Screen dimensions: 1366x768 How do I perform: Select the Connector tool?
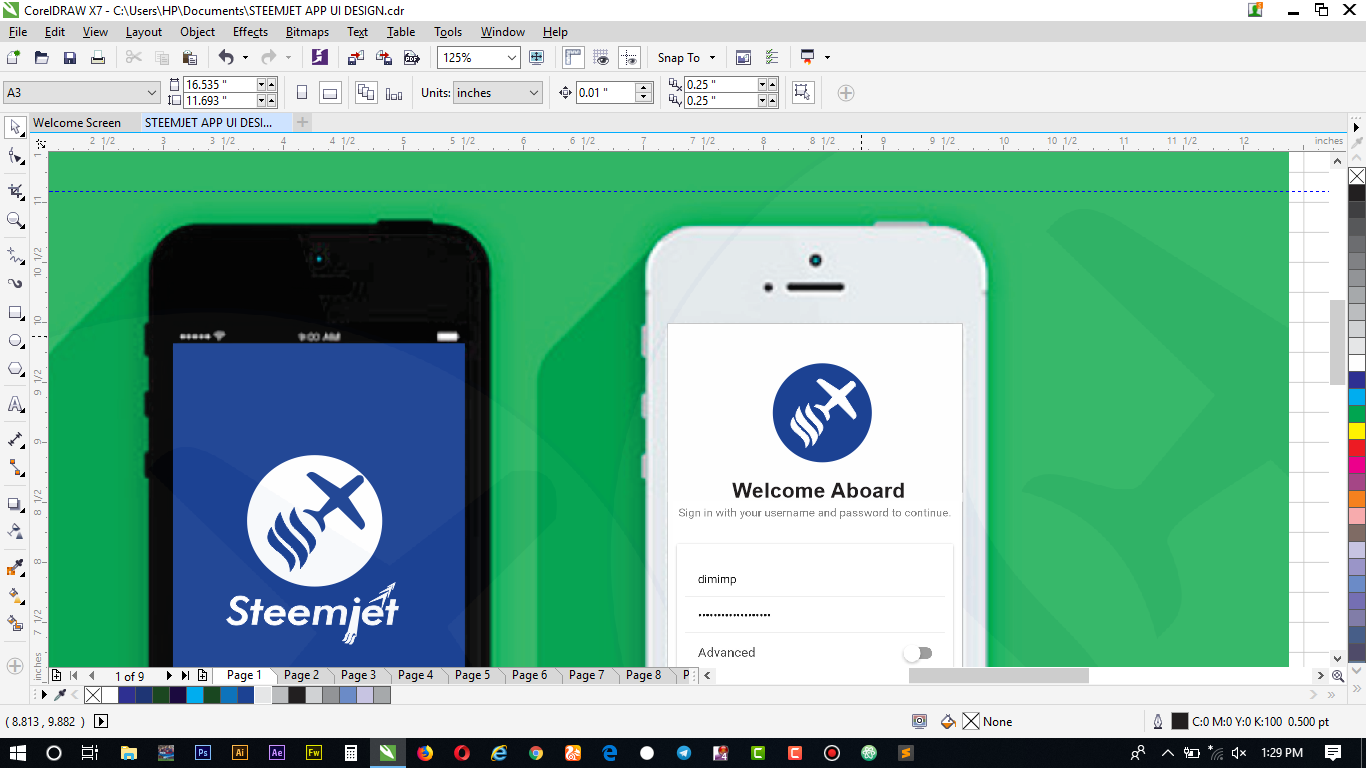(15, 468)
